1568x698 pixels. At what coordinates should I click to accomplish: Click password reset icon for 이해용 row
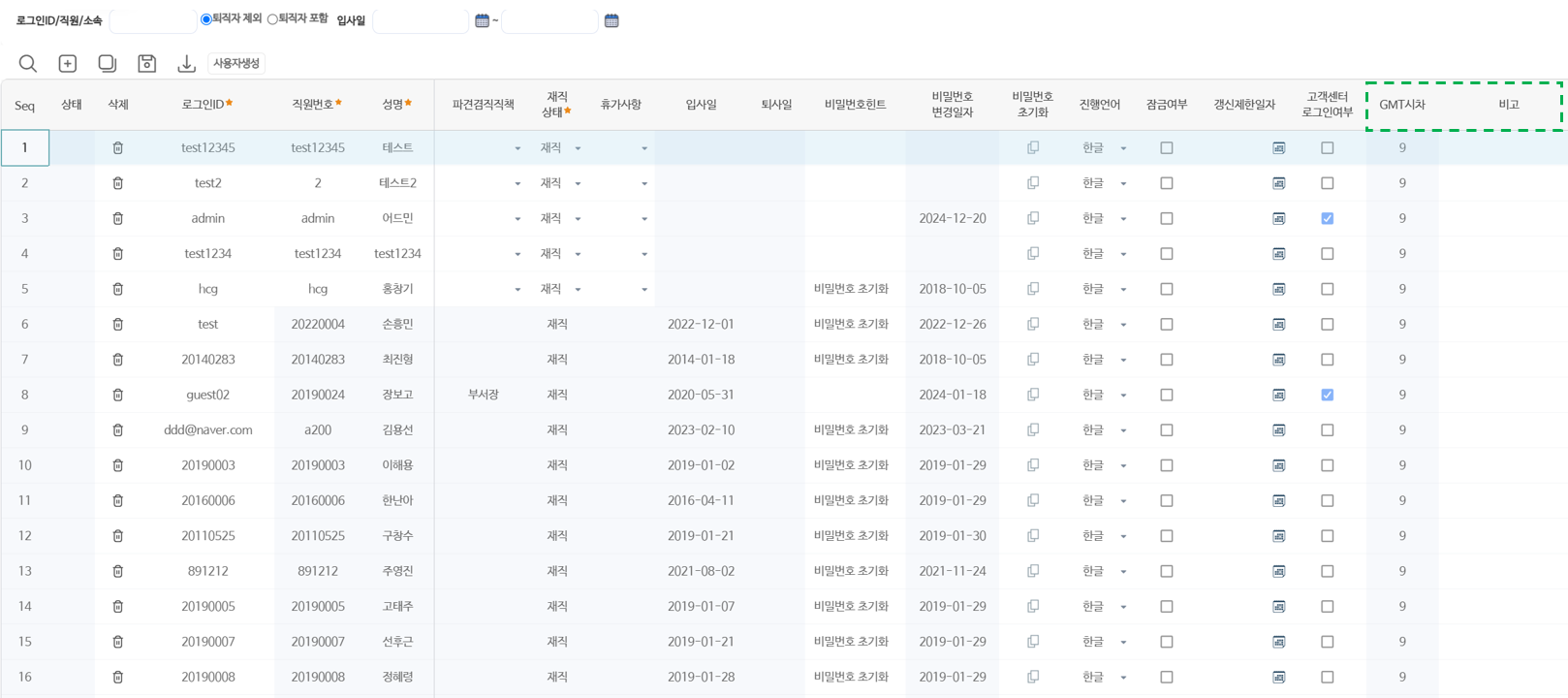click(1033, 465)
